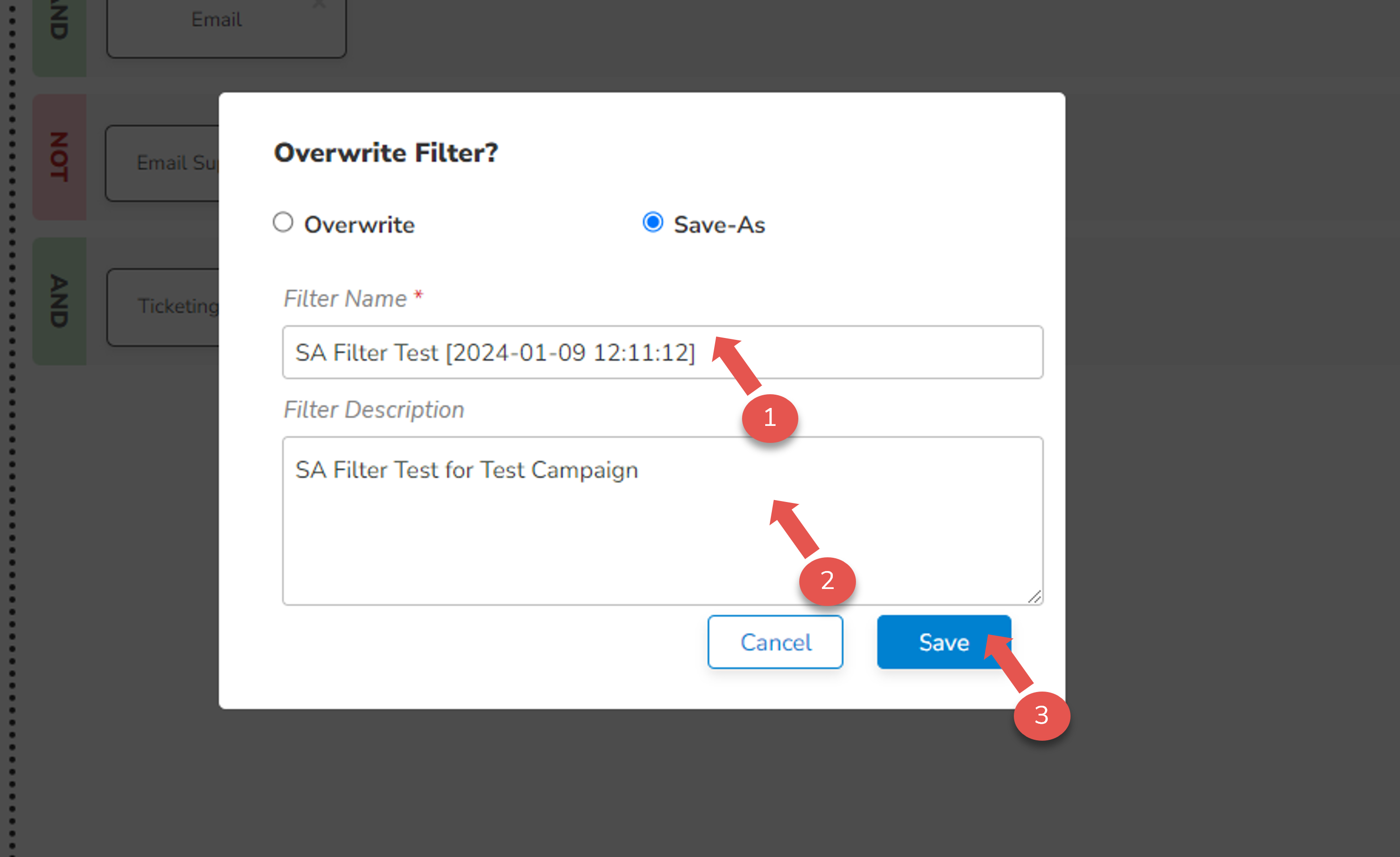Click the Ticketing condition card
The image size is (1400, 857).
[x=171, y=306]
